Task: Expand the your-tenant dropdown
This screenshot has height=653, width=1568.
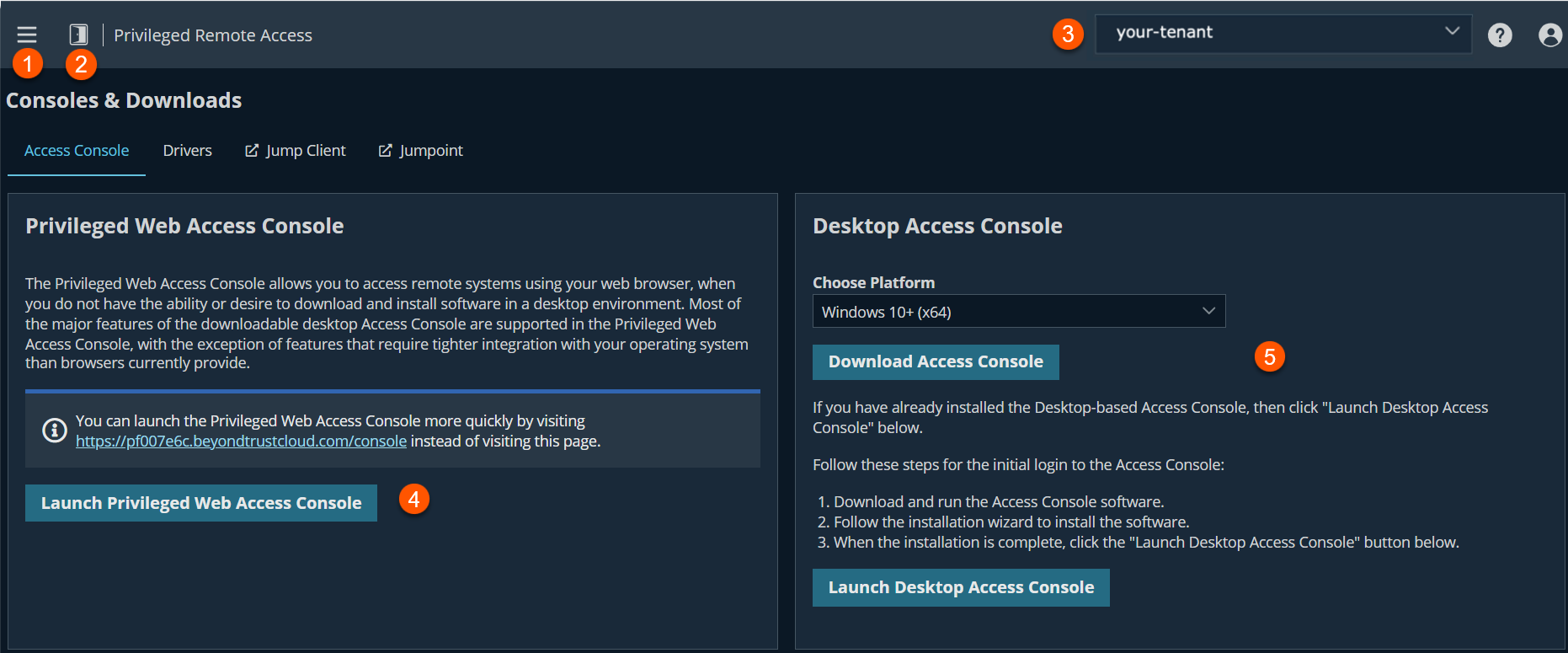Action: tap(1283, 34)
